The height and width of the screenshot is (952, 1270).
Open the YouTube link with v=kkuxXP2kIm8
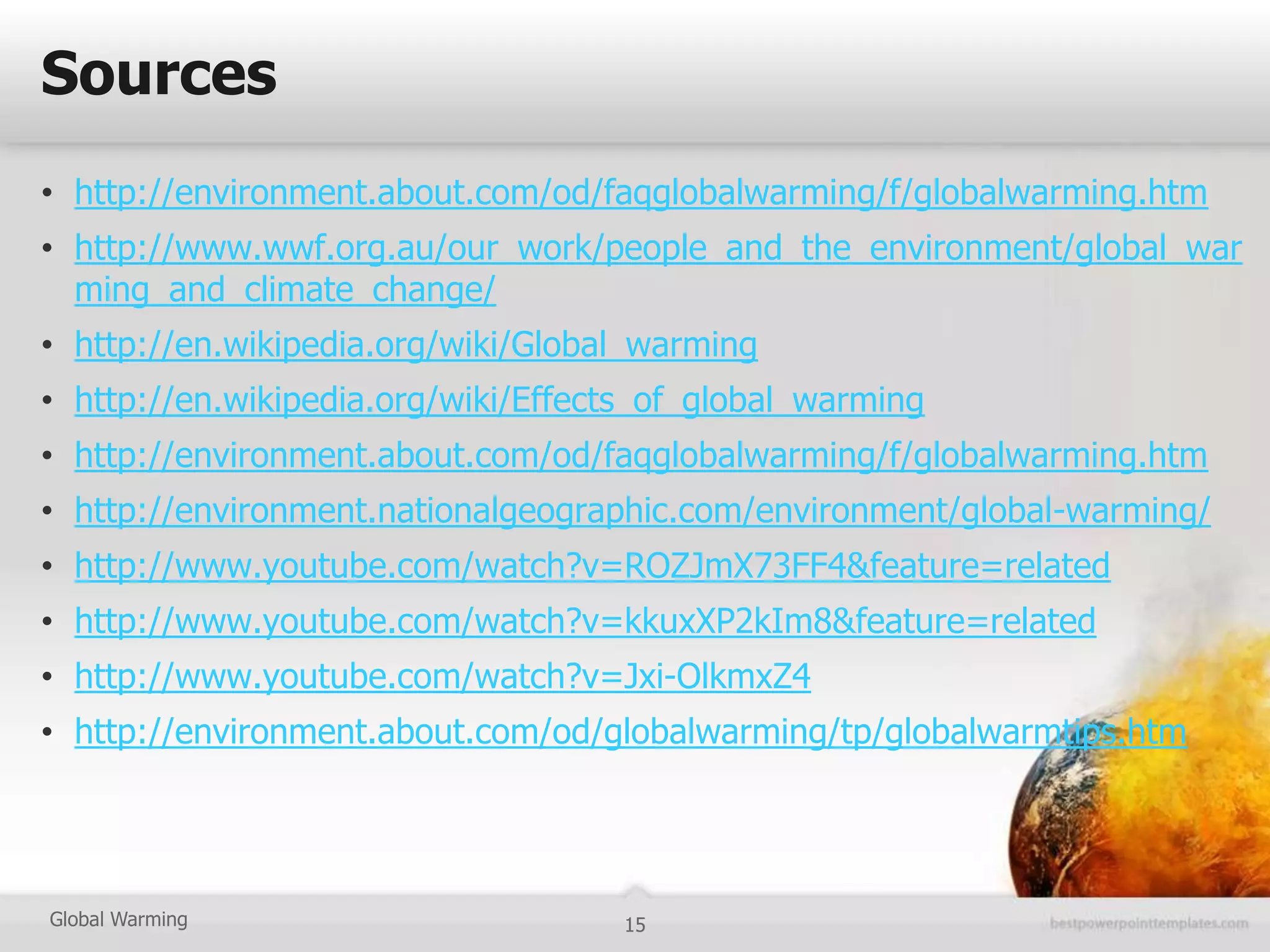585,621
